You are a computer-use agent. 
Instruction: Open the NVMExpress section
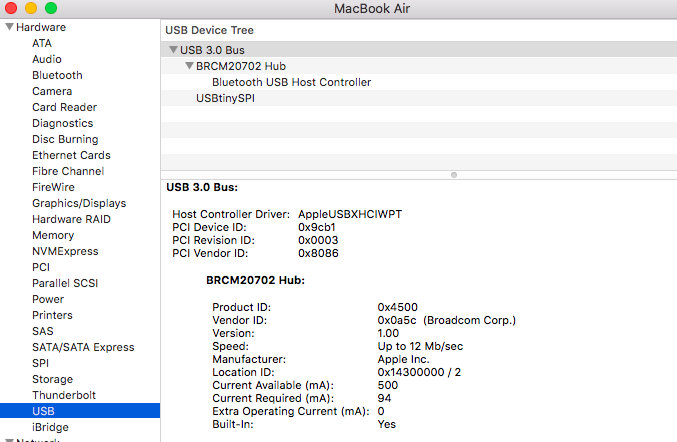coord(65,251)
